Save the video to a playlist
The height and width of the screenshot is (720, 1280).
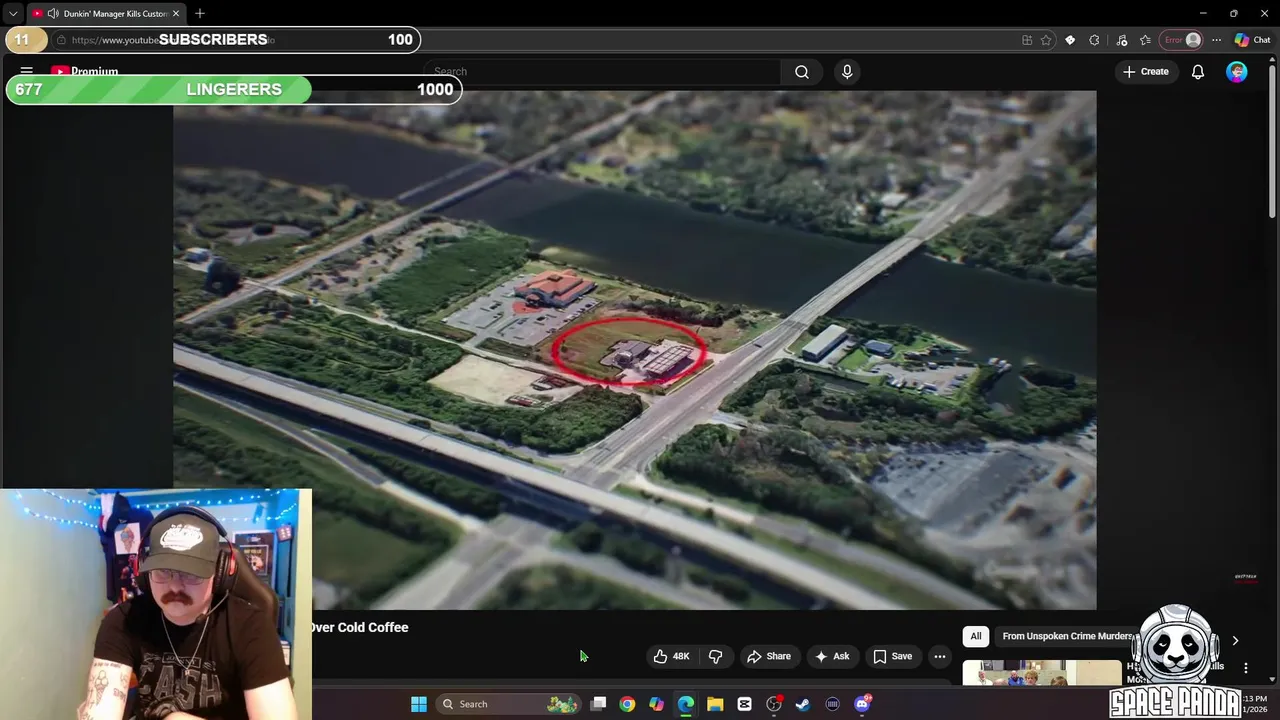pyautogui.click(x=892, y=656)
